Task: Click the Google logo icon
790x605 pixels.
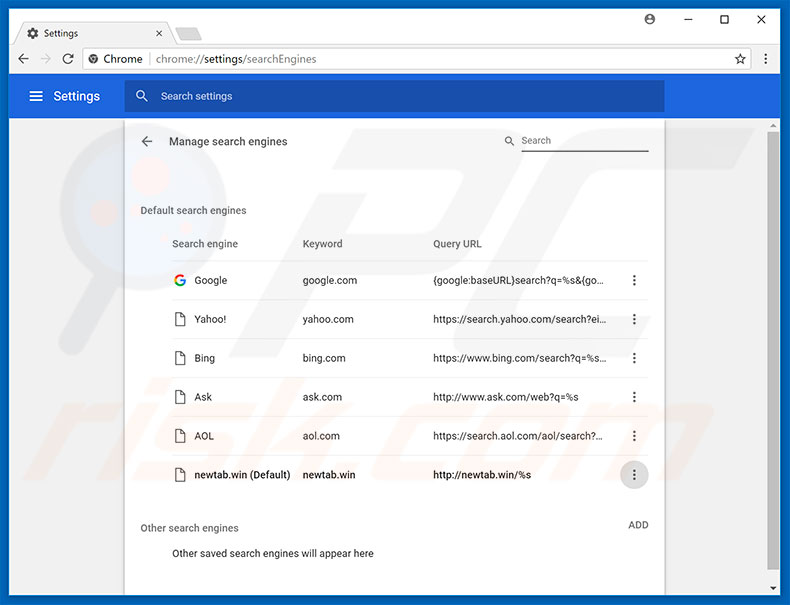Action: click(180, 280)
